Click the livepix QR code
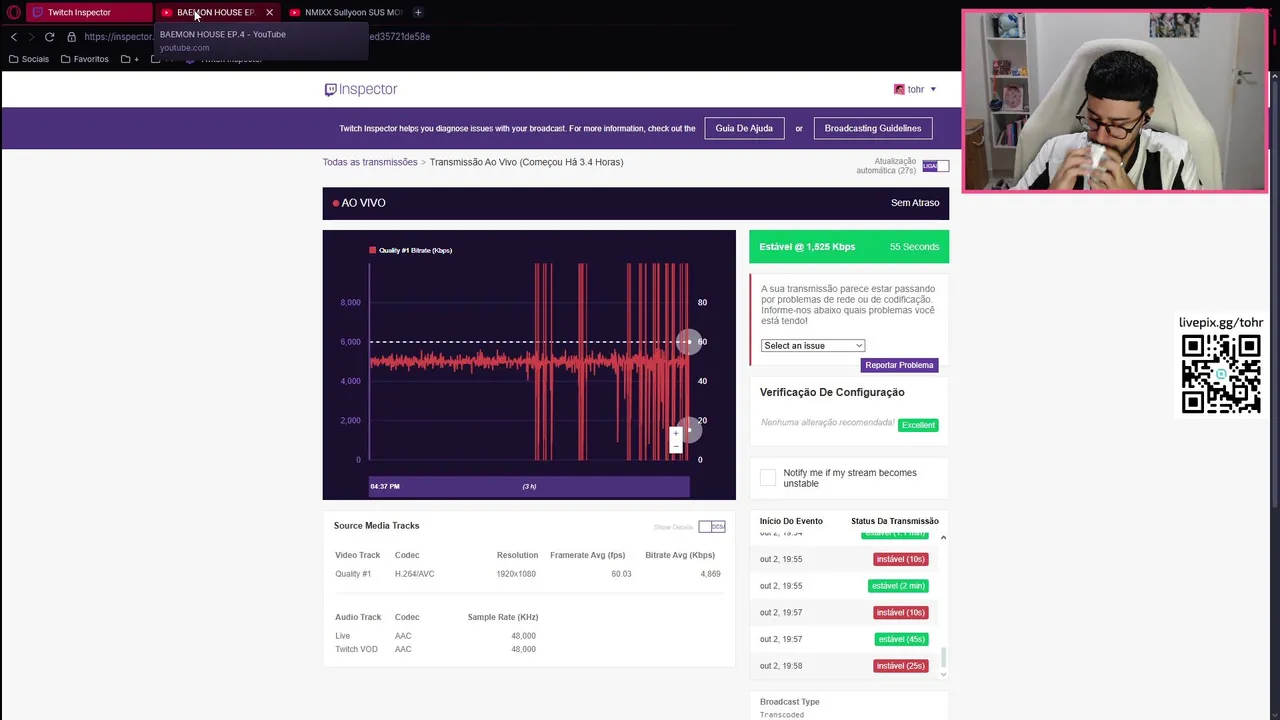 [x=1221, y=374]
